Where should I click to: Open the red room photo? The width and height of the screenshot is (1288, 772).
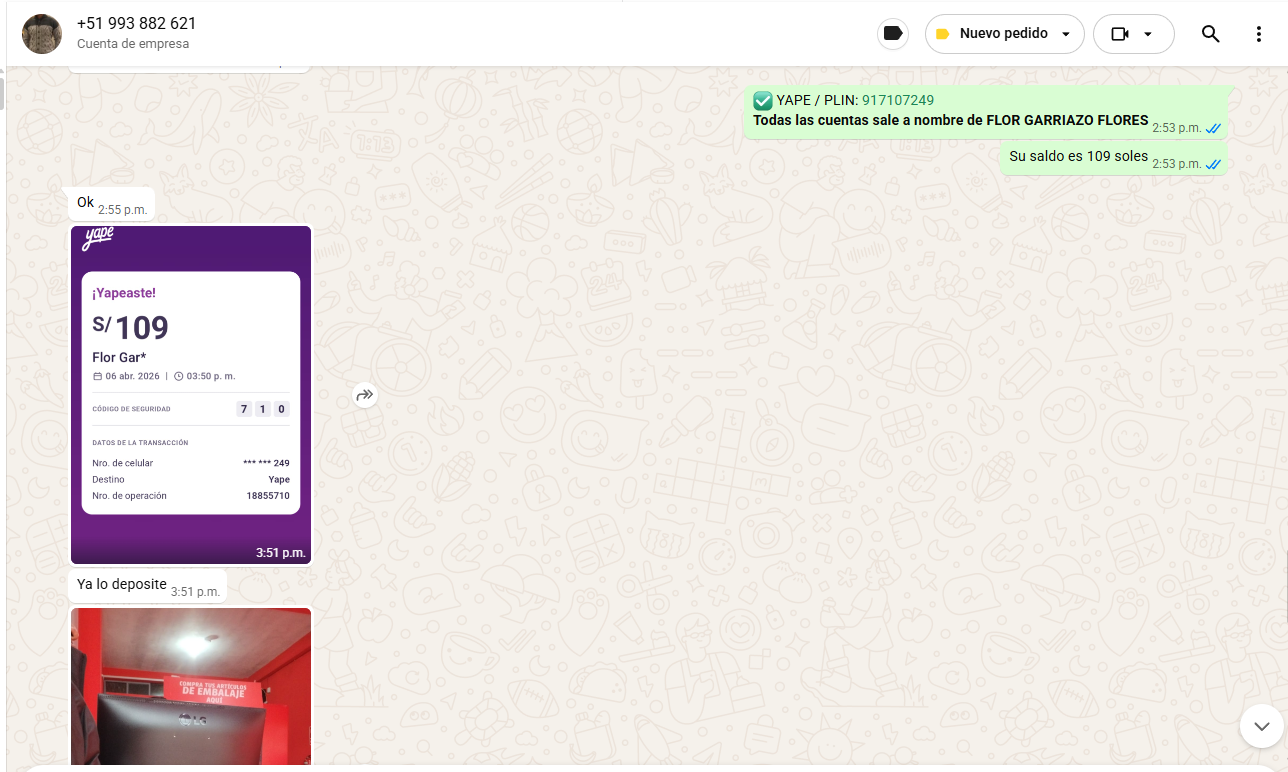pos(191,686)
